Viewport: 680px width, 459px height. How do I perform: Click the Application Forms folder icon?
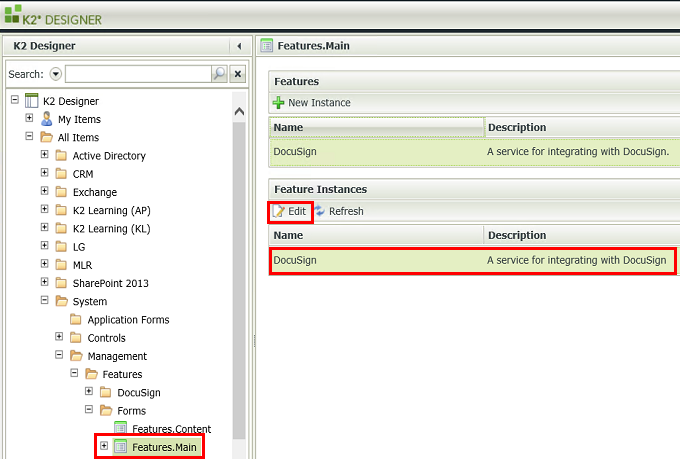(76, 319)
